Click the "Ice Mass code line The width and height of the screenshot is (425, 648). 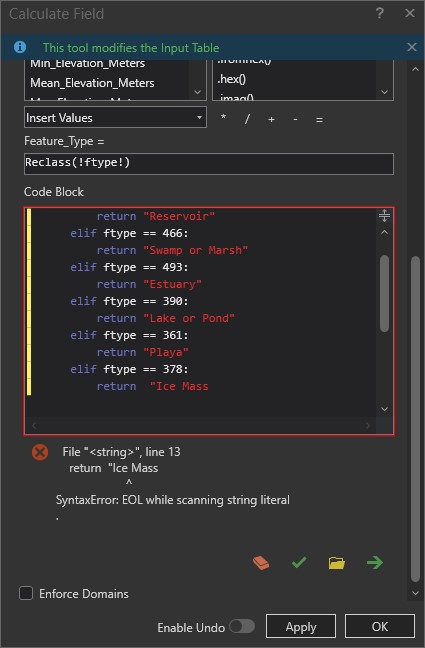153,386
